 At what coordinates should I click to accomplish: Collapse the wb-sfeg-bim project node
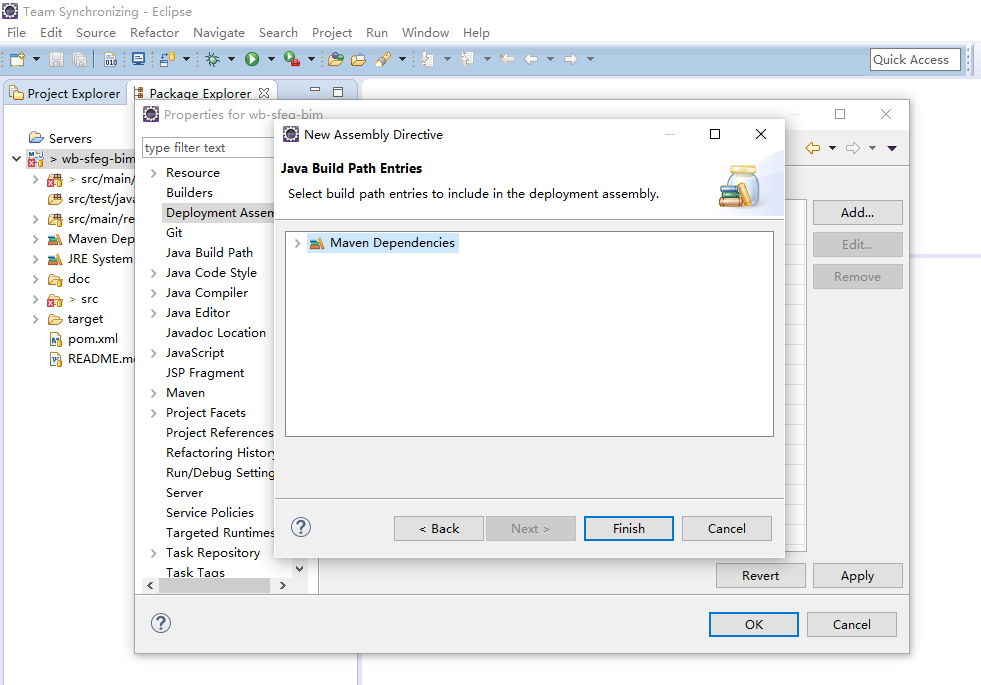pos(16,159)
